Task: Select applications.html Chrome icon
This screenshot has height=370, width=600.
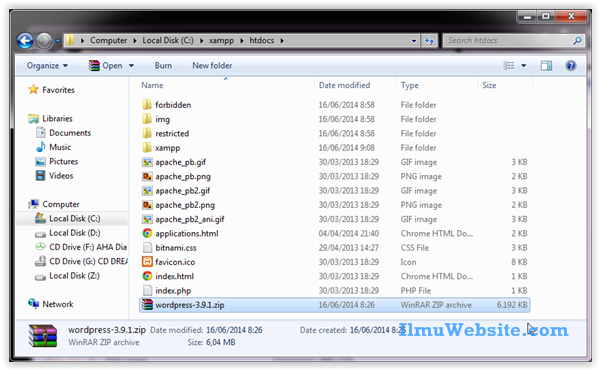Action: click(147, 233)
